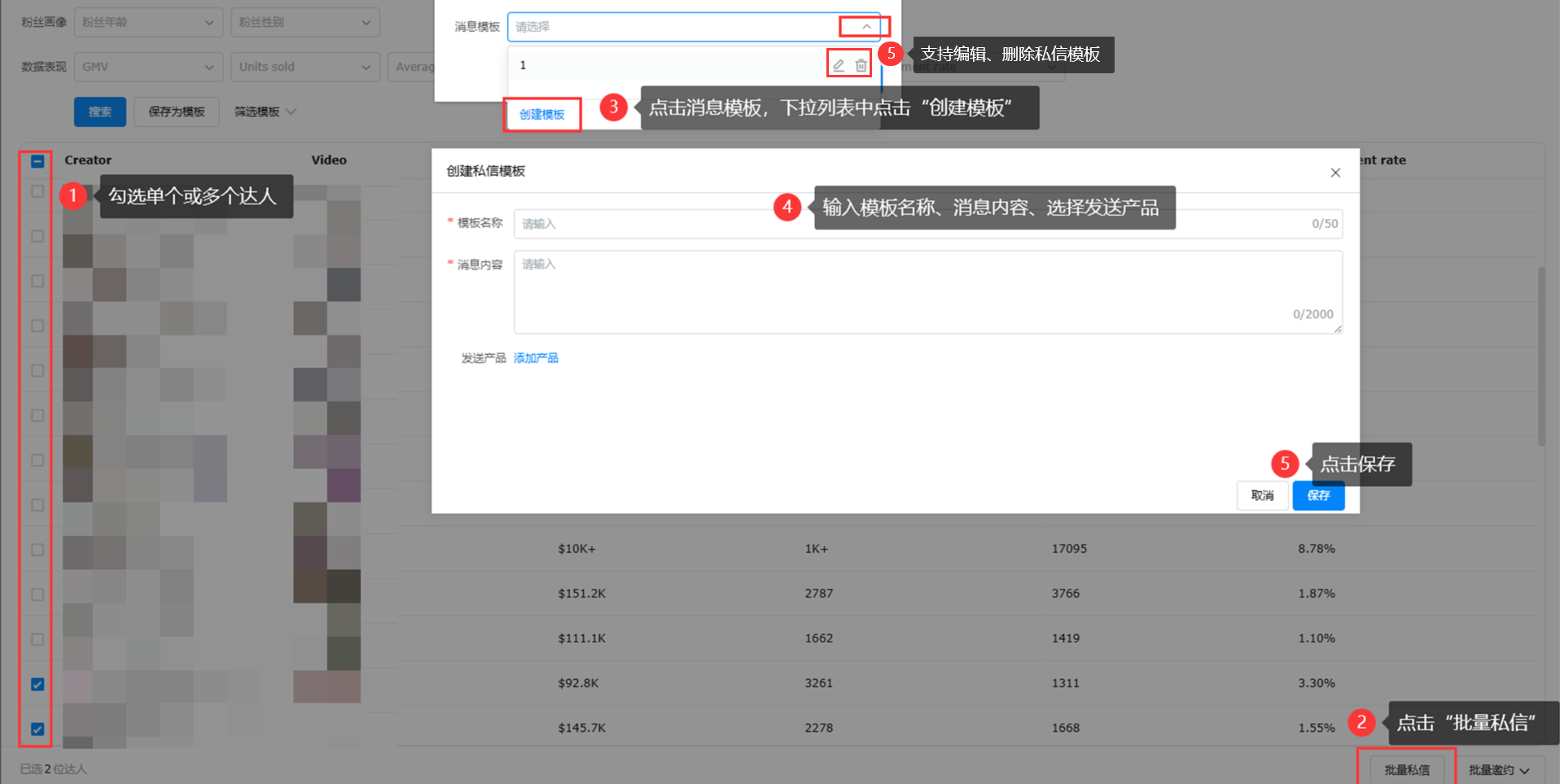This screenshot has height=784, width=1560.
Task: Click the Video column header
Action: [x=329, y=160]
